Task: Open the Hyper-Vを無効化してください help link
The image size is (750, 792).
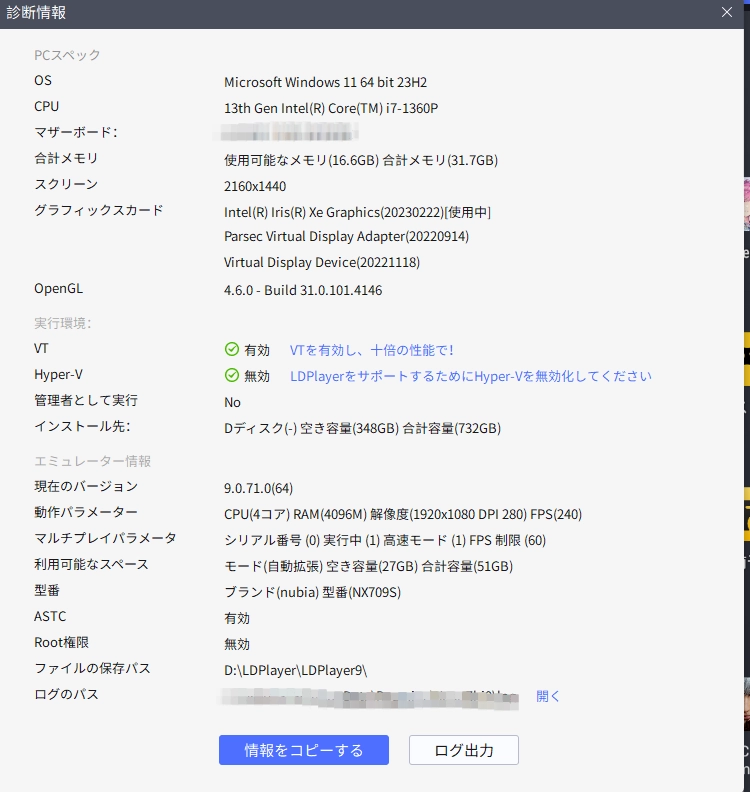Action: click(470, 376)
